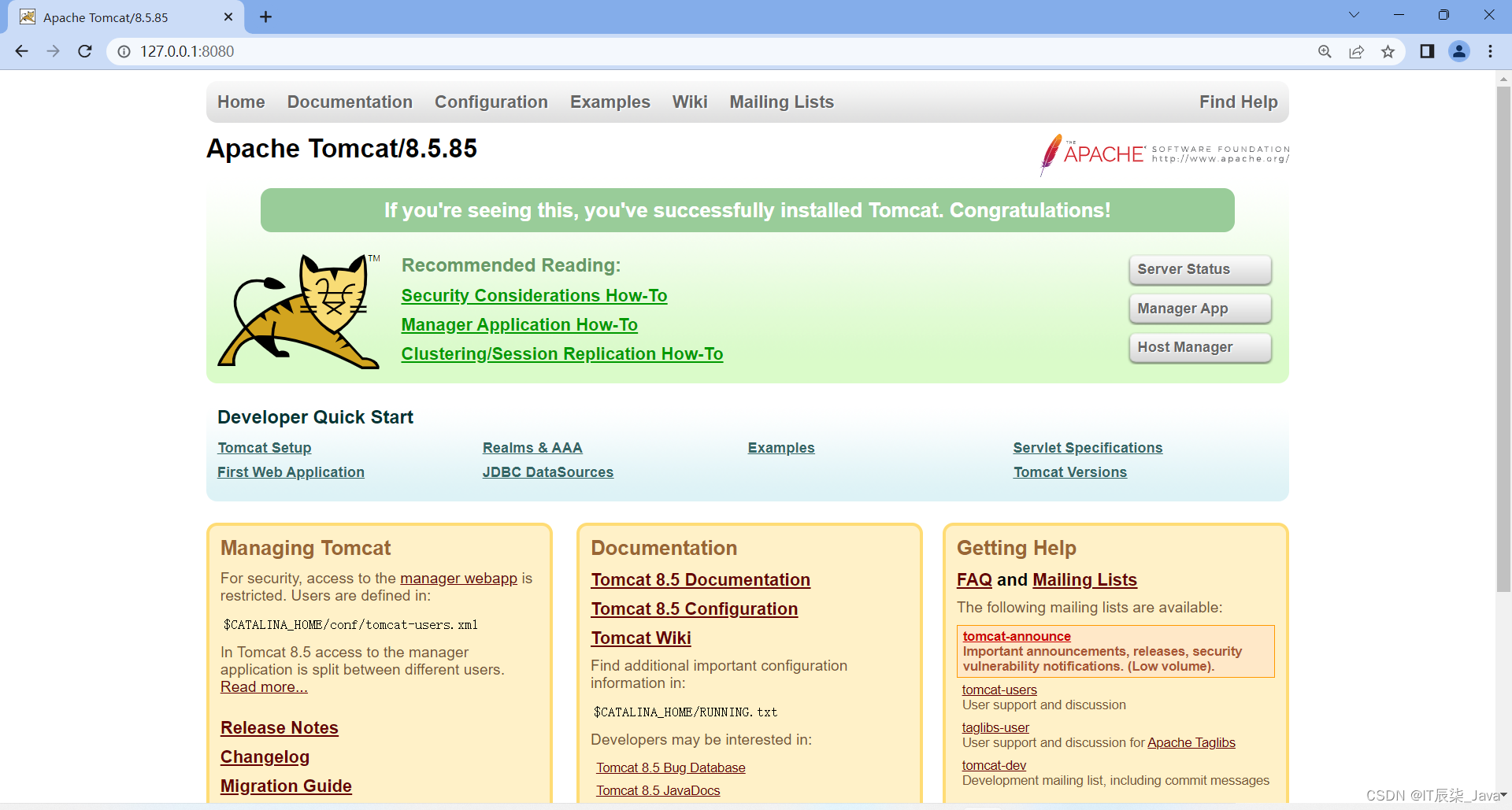Open a new tab with plus button
This screenshot has height=810, width=1512.
pos(266,17)
